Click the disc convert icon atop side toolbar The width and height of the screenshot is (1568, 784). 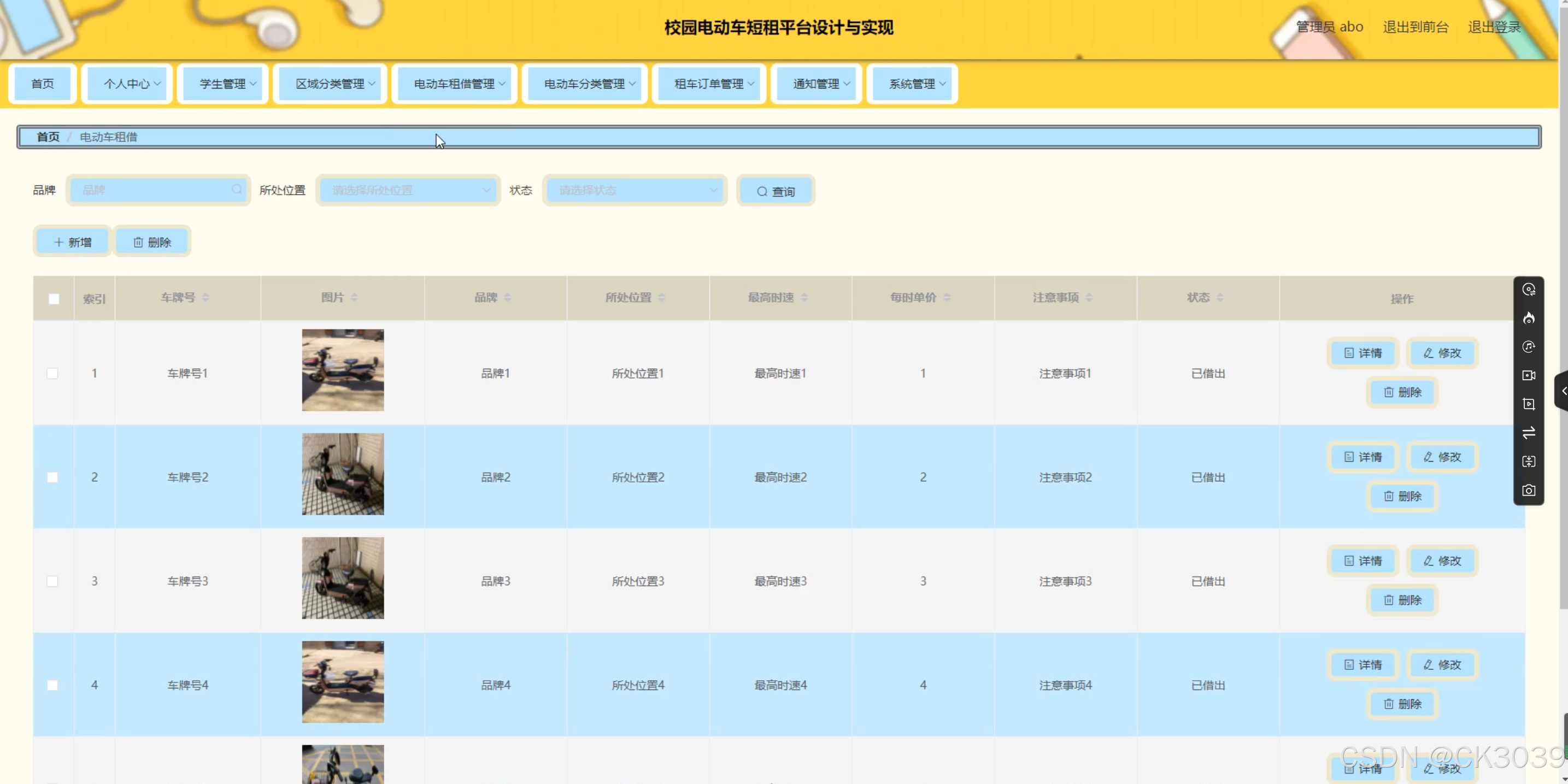pyautogui.click(x=1529, y=290)
